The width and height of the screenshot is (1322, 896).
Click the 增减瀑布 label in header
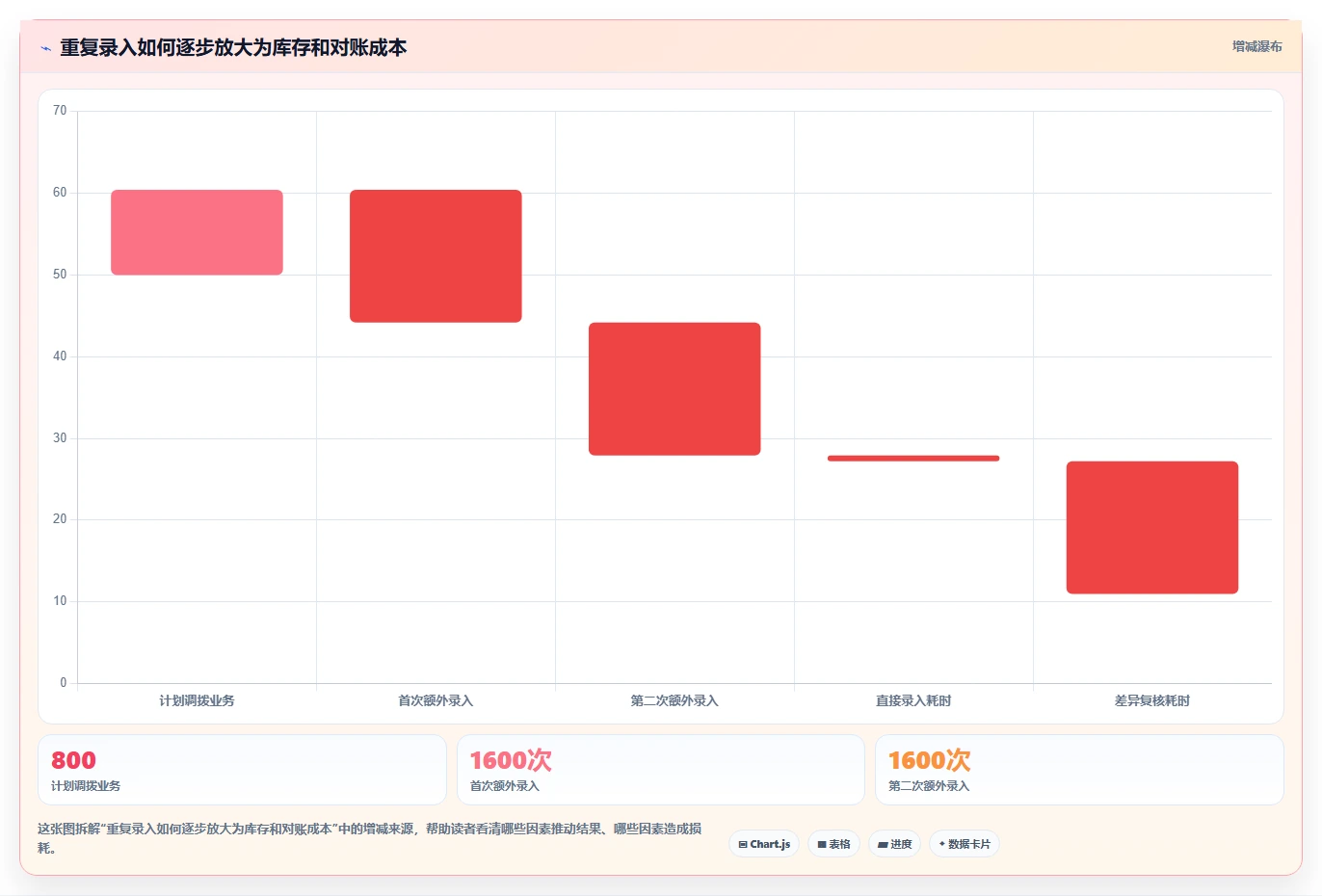1257,46
